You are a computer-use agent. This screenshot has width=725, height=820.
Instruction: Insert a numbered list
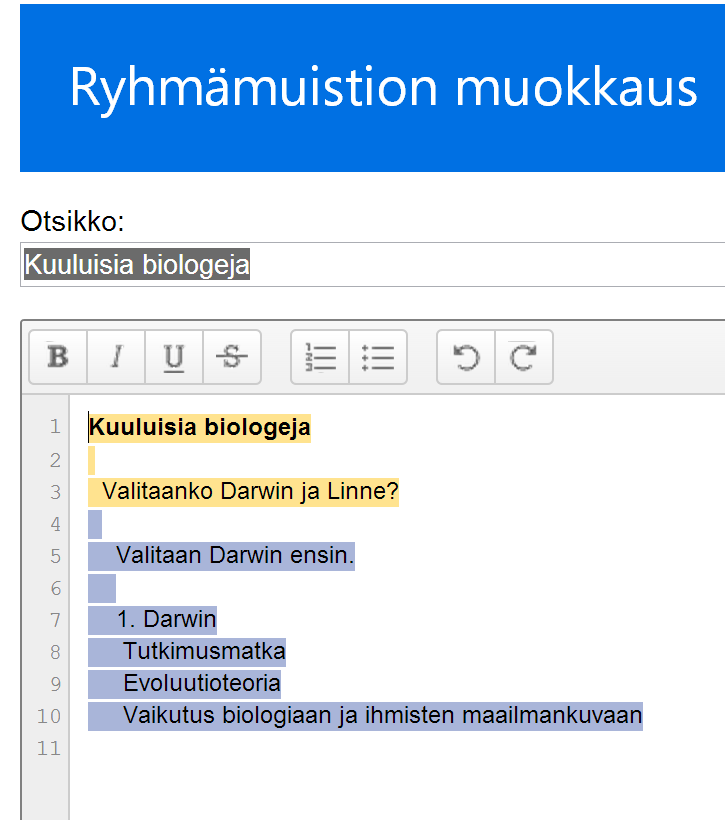click(320, 357)
